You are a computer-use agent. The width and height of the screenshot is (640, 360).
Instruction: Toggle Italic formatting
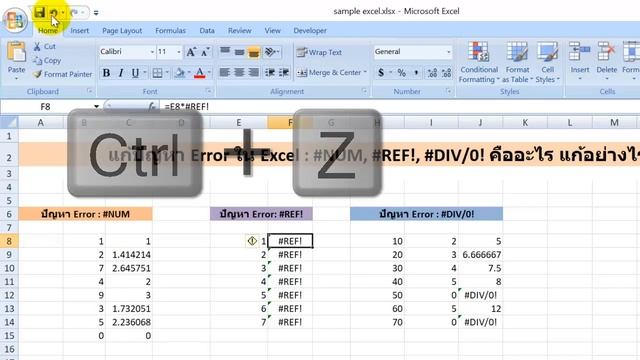pyautogui.click(x=121, y=73)
